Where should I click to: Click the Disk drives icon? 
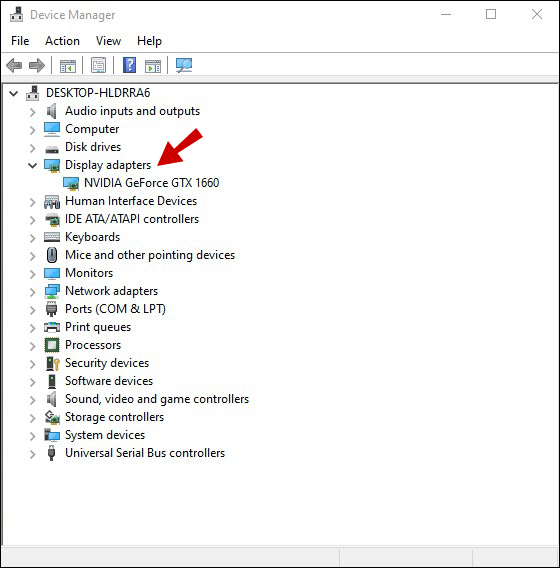point(52,149)
